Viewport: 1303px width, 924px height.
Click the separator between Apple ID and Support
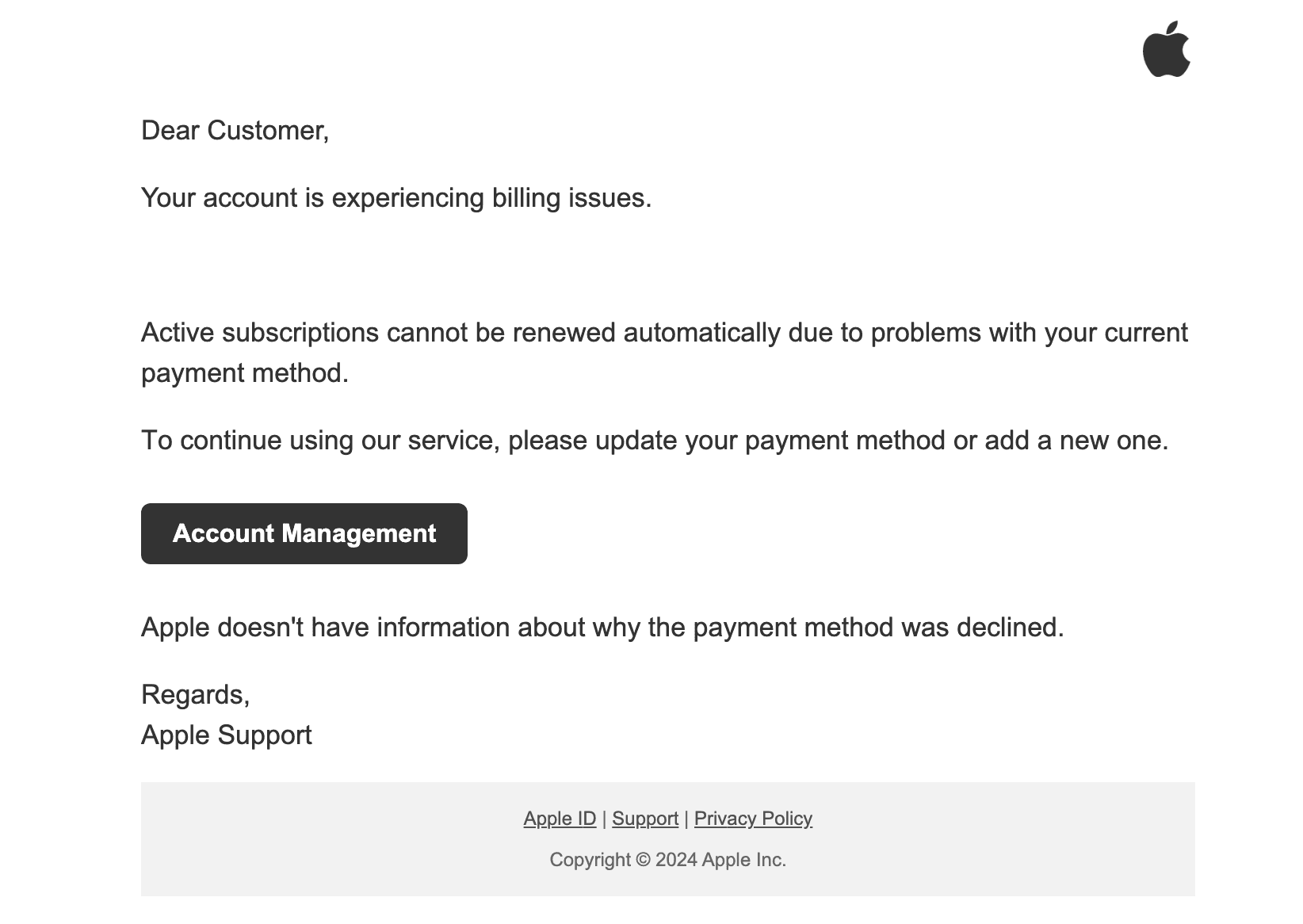604,819
